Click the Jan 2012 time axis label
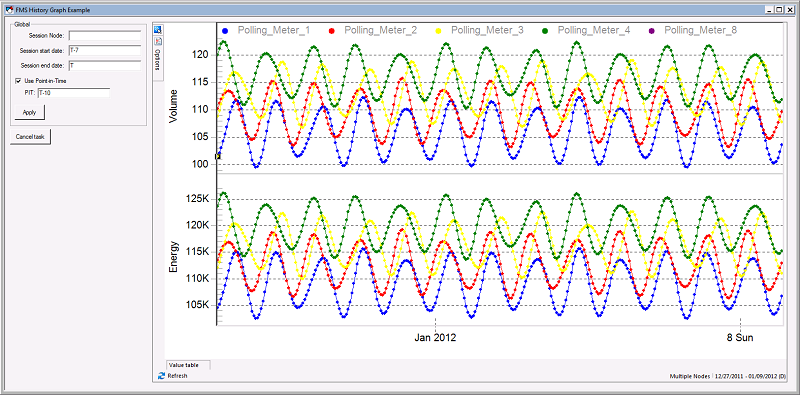800x395 pixels. point(435,337)
